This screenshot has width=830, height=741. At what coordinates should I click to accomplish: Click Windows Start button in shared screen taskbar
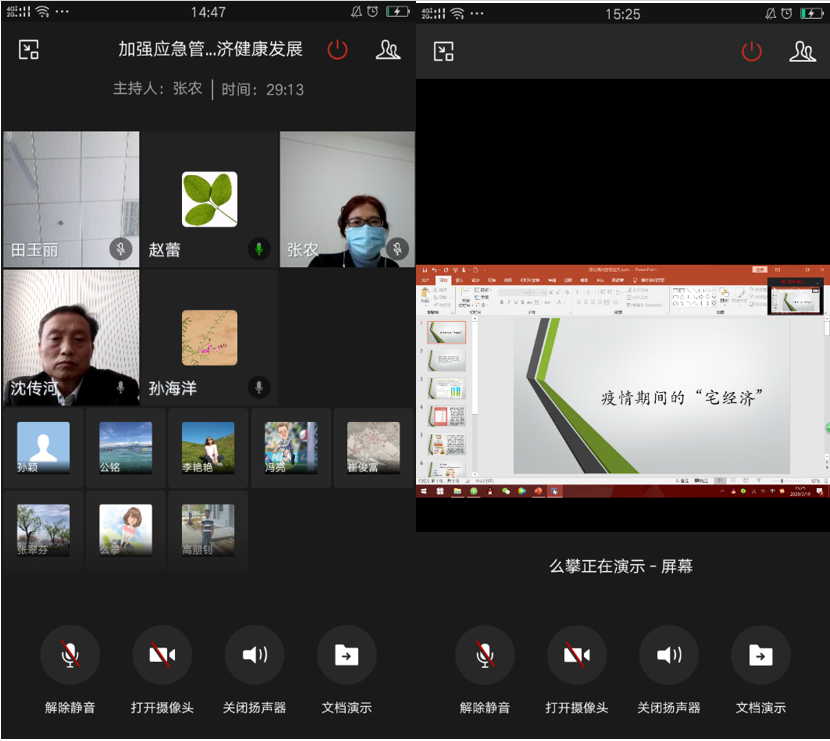tap(424, 492)
